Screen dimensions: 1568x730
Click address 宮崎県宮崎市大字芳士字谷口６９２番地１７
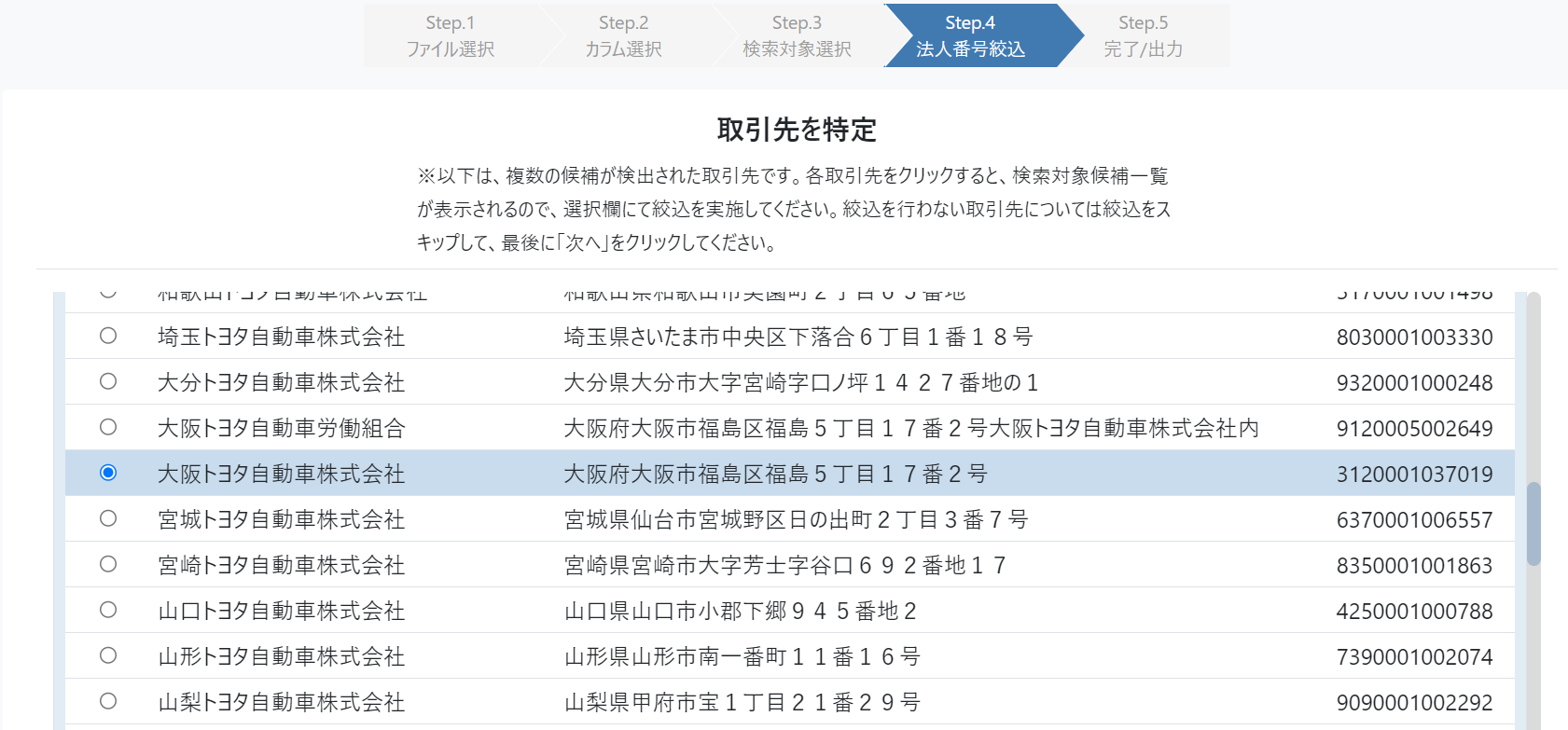pos(785,565)
